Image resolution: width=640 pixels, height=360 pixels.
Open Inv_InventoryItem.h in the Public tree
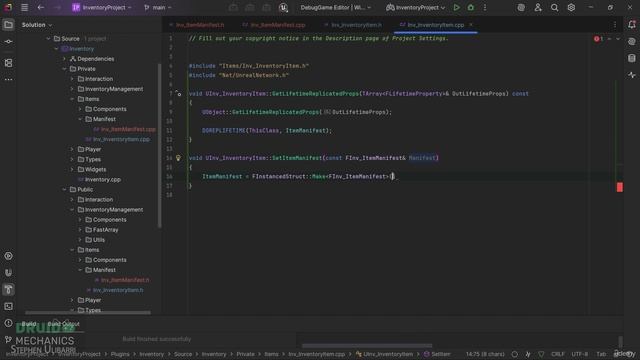click(118, 290)
